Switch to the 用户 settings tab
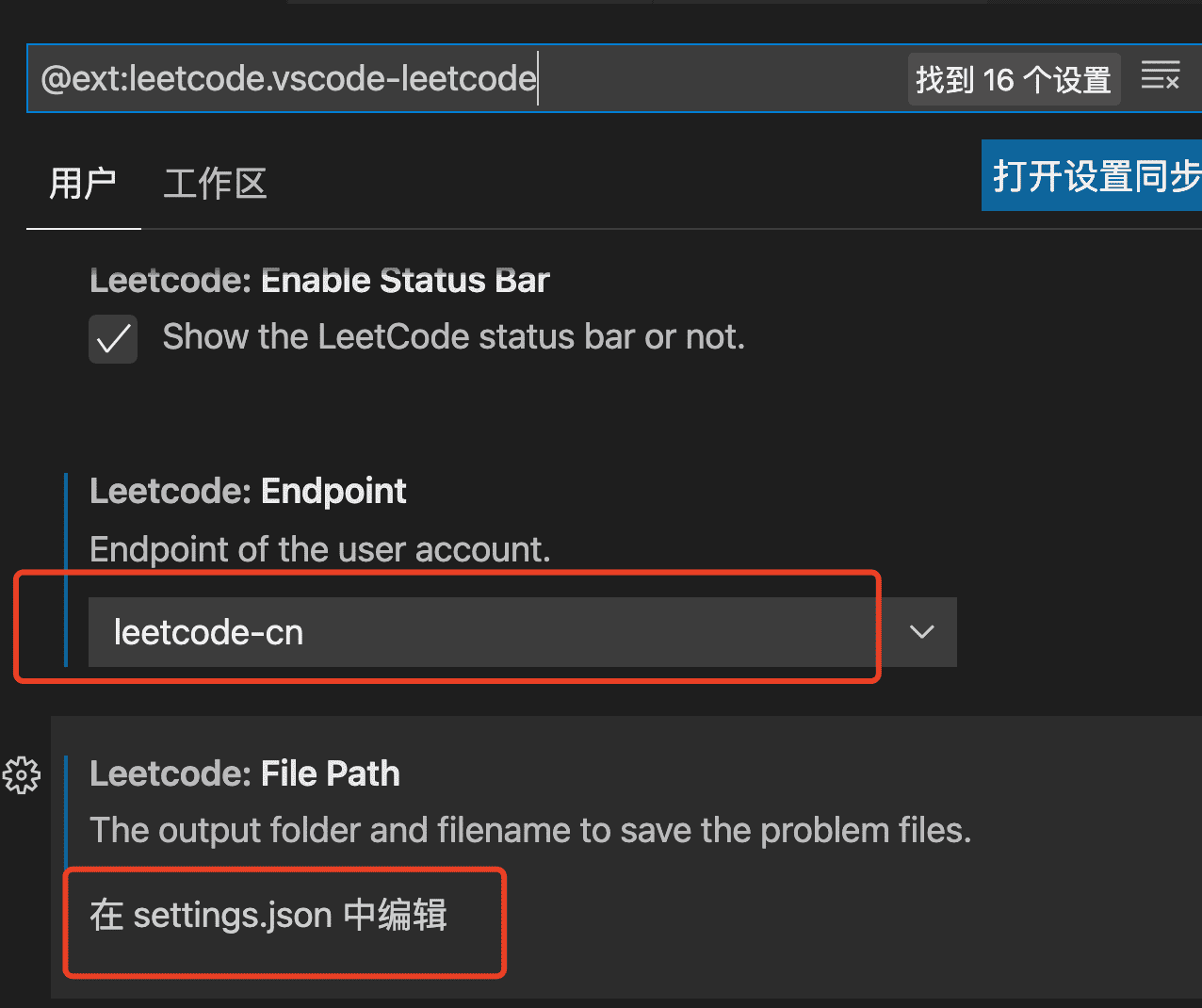 click(83, 184)
